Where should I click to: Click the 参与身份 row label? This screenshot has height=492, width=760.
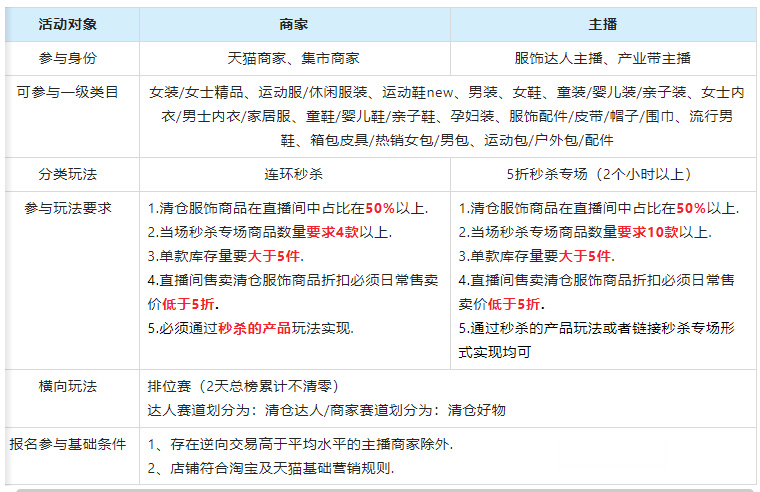pyautogui.click(x=69, y=58)
